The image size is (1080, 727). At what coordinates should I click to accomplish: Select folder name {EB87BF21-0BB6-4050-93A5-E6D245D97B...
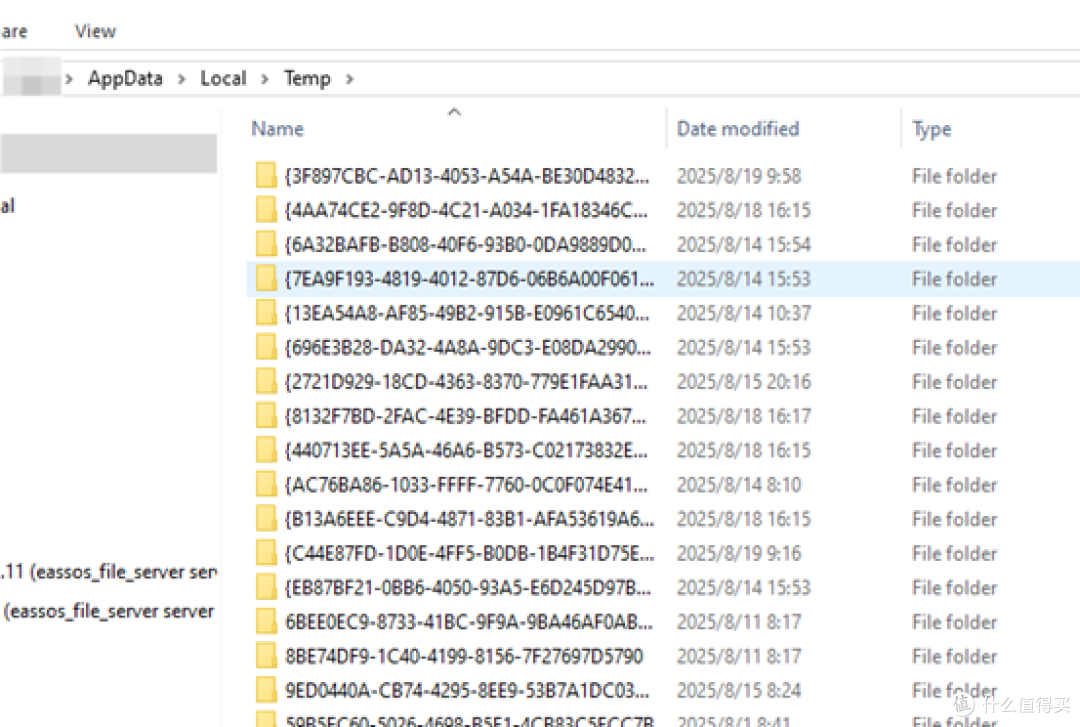[x=468, y=588]
